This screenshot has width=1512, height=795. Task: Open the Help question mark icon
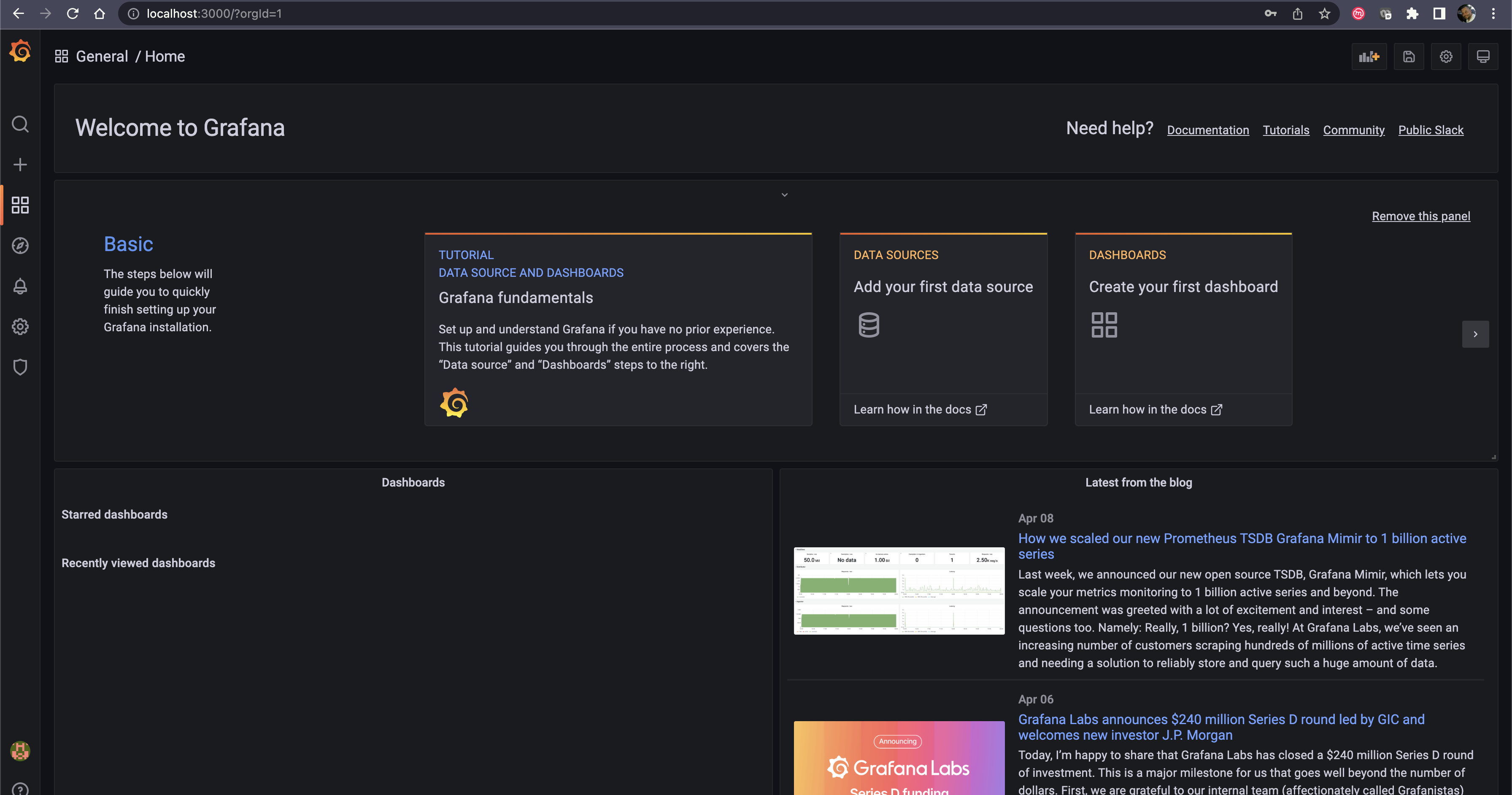tap(20, 789)
